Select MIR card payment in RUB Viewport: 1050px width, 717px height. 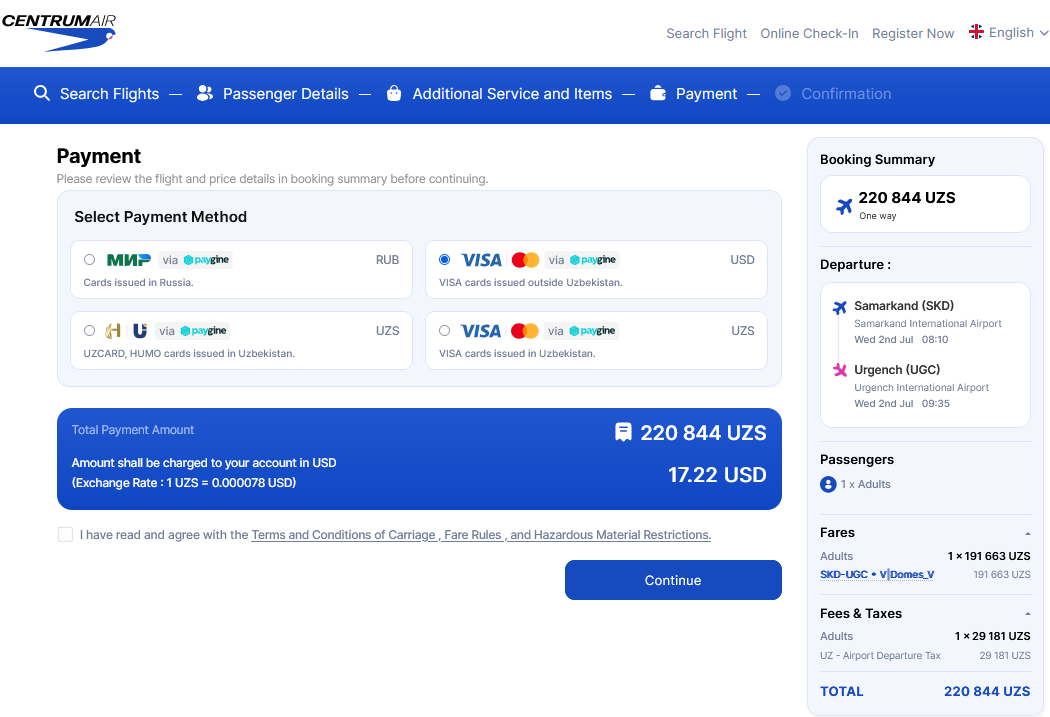pos(90,260)
